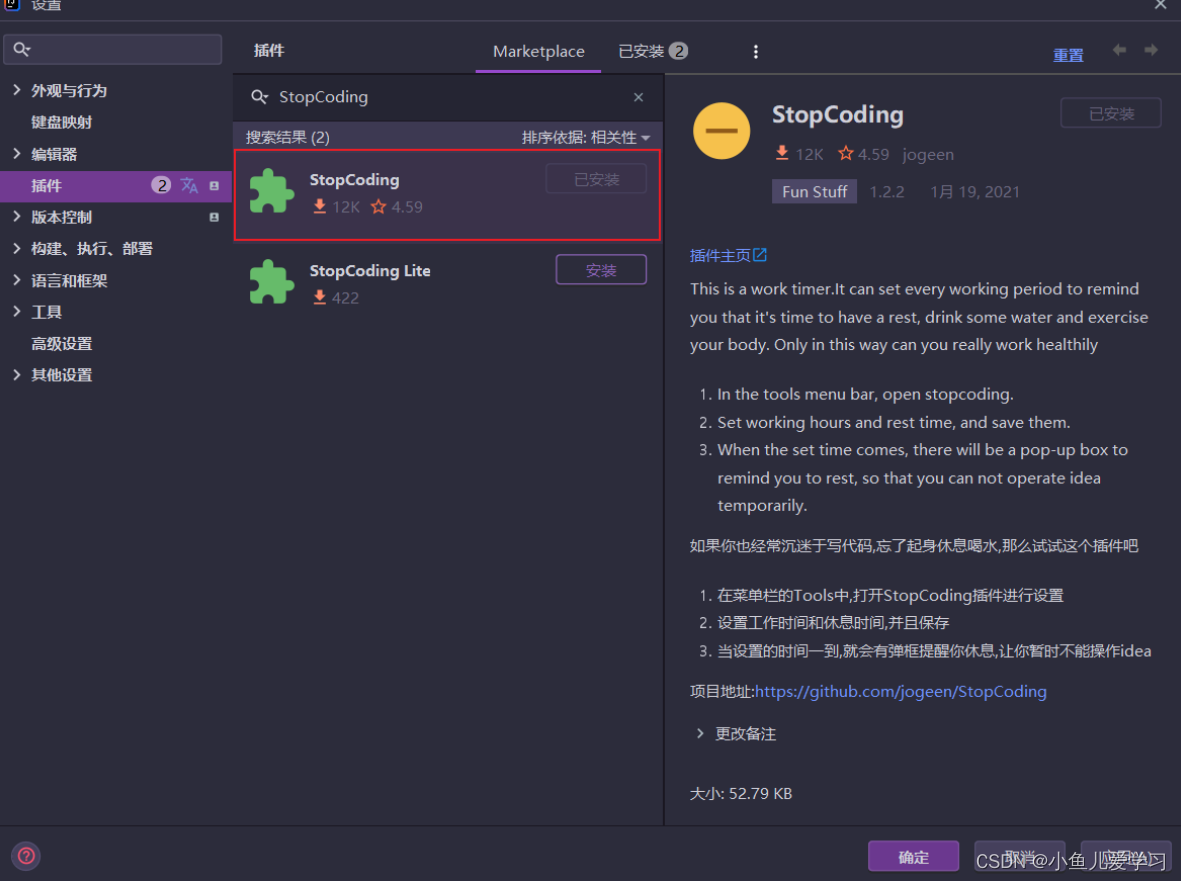Click the external link icon beside plugin homepage
Screen dimensions: 1181x881
click(760, 255)
